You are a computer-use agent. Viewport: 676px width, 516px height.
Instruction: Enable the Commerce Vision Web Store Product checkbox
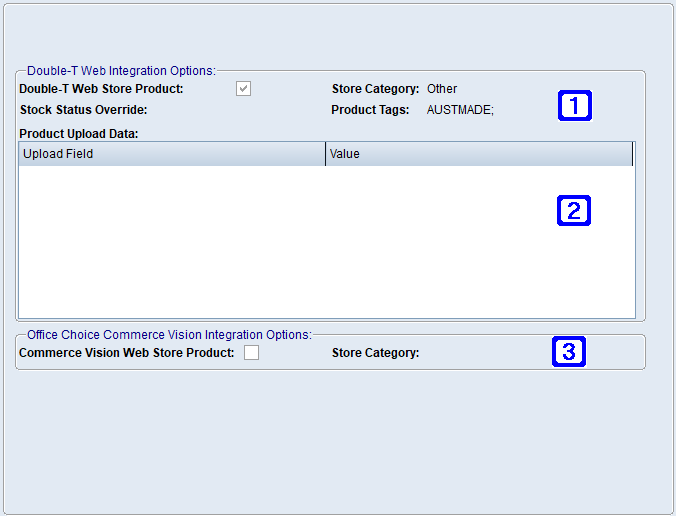(251, 352)
